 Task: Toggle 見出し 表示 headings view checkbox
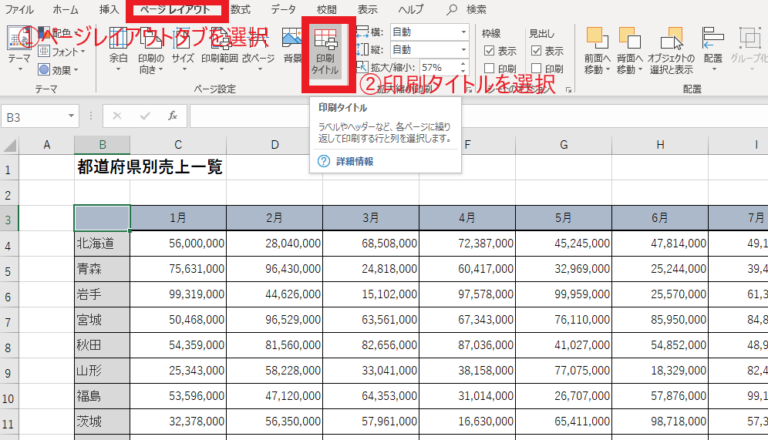(x=537, y=50)
